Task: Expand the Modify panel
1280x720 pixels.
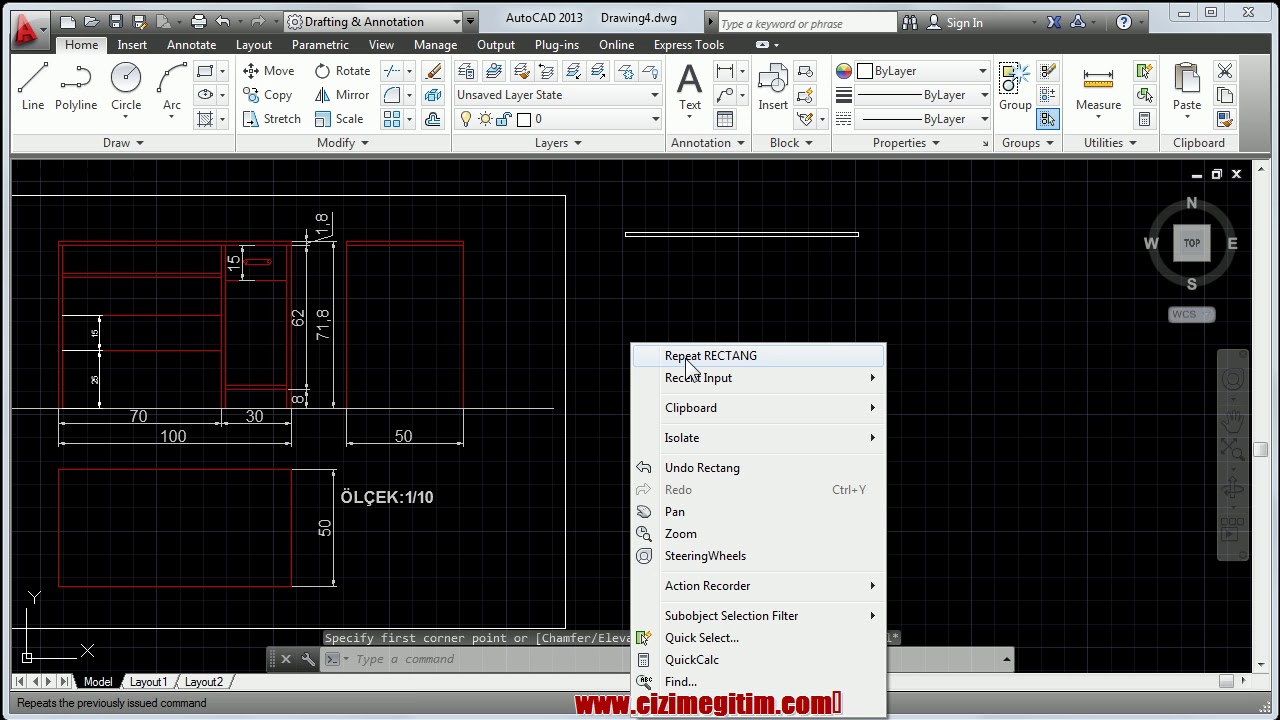Action: click(343, 143)
